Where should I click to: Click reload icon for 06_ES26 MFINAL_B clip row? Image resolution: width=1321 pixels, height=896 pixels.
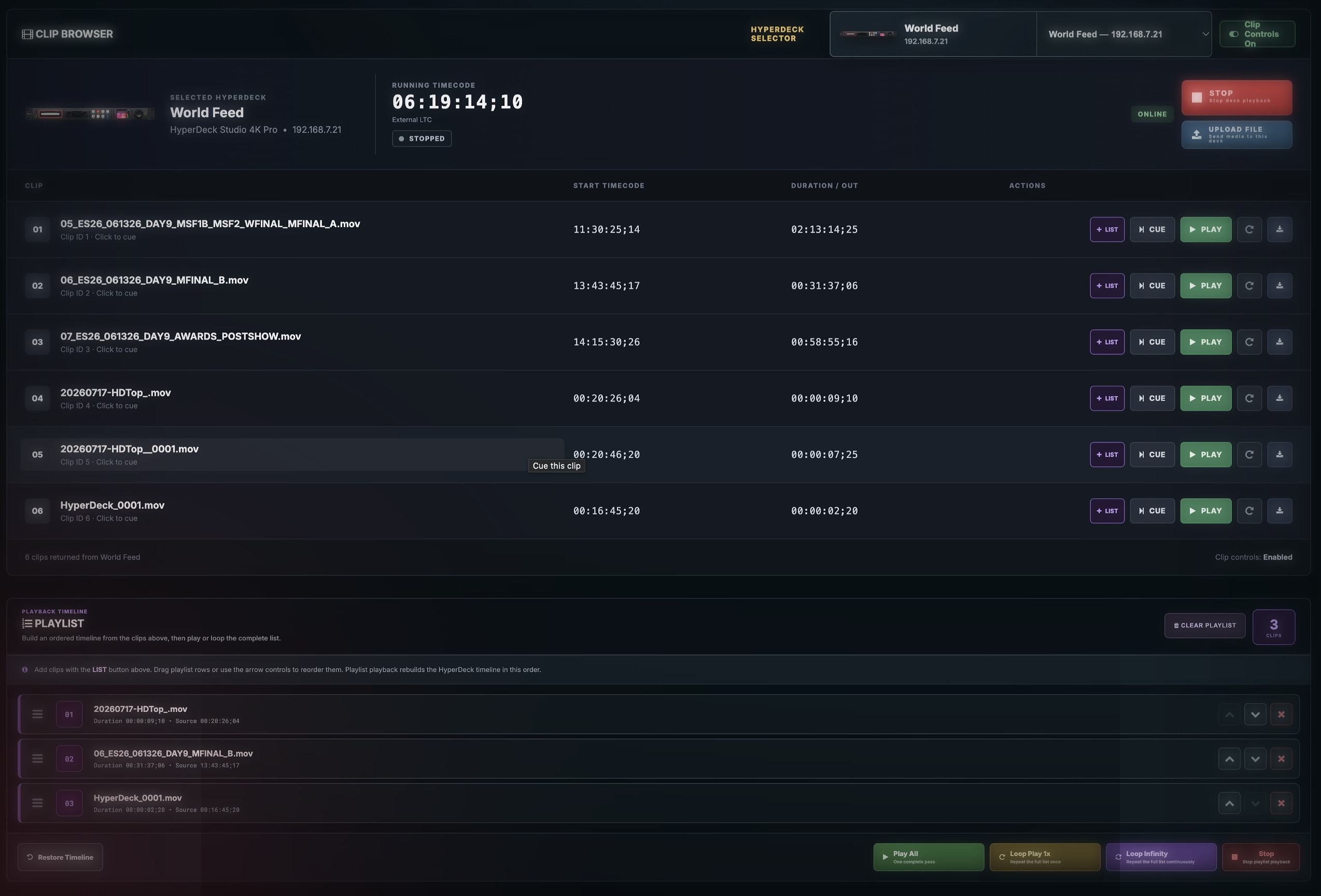(x=1249, y=286)
